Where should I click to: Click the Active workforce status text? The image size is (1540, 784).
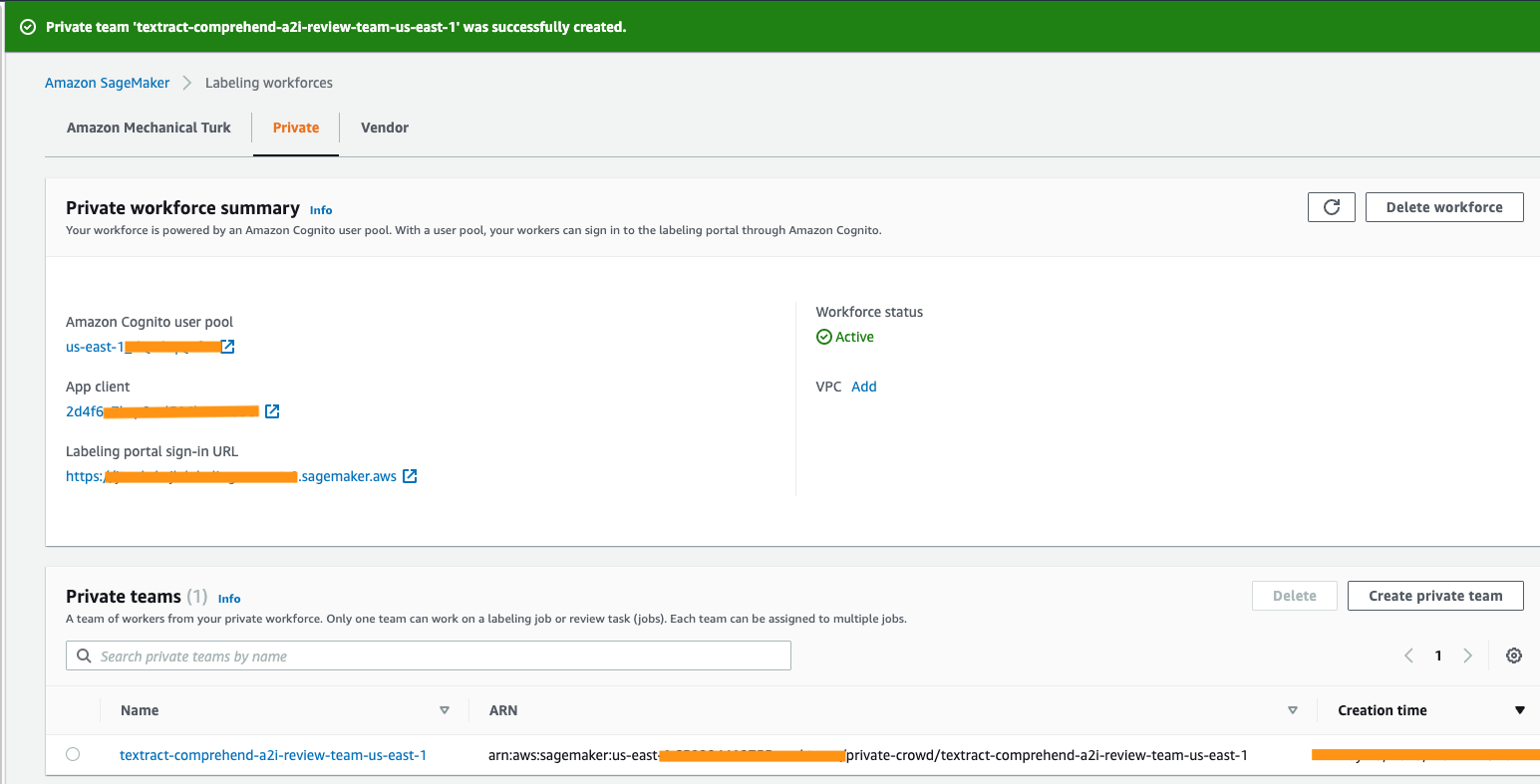click(854, 337)
